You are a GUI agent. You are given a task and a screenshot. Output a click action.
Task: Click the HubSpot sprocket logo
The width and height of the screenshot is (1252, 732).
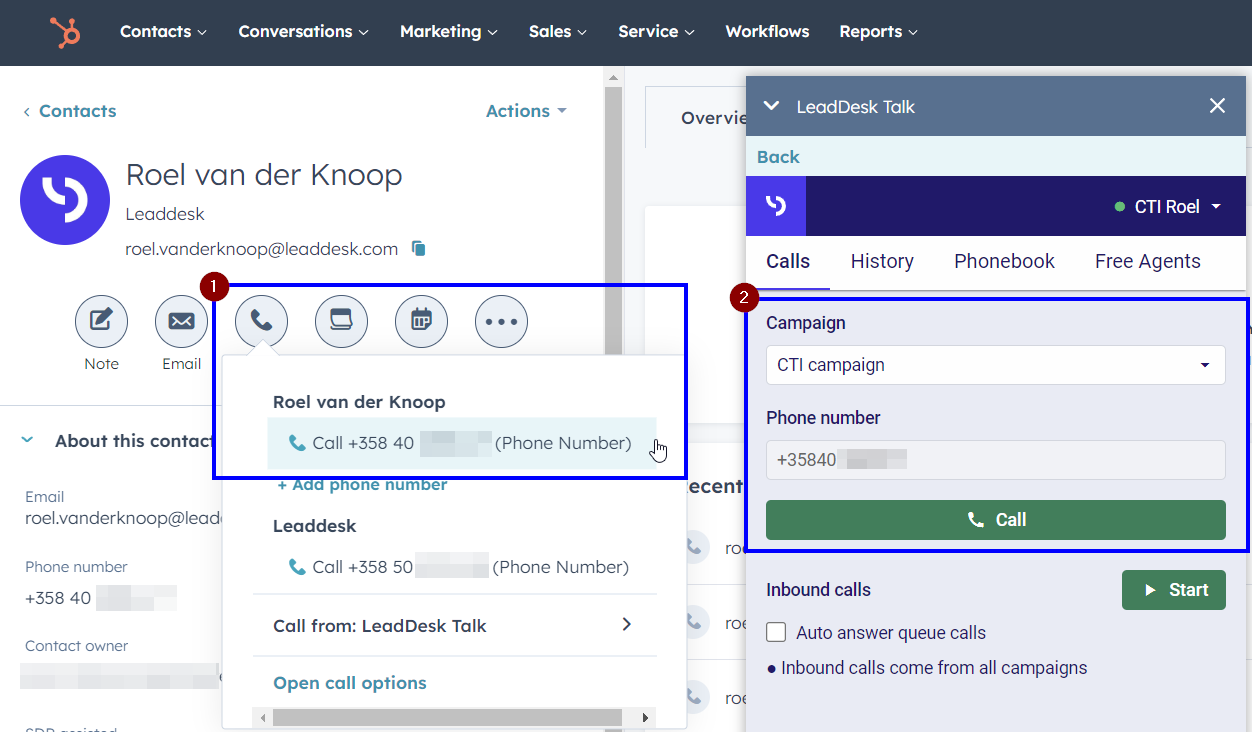[66, 32]
